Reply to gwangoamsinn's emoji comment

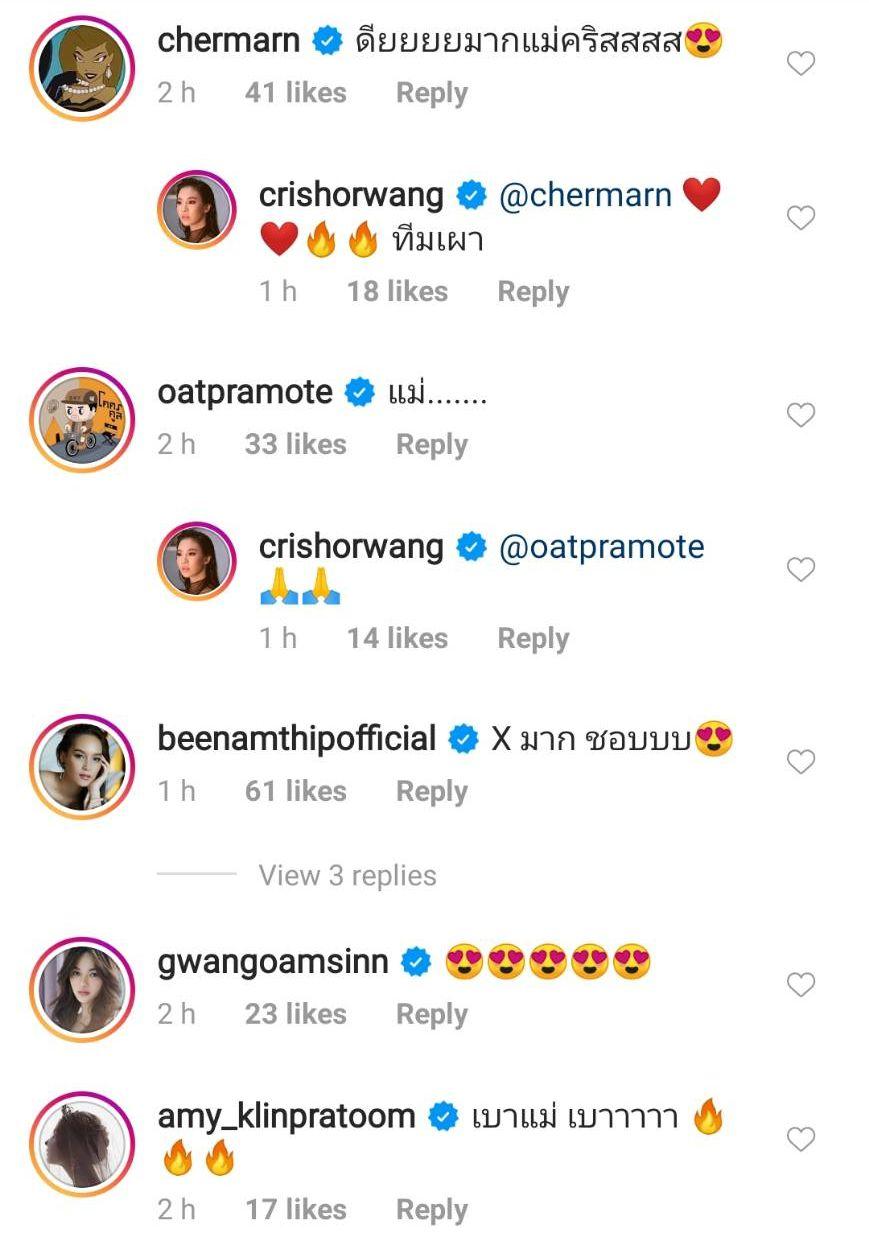coord(431,1014)
